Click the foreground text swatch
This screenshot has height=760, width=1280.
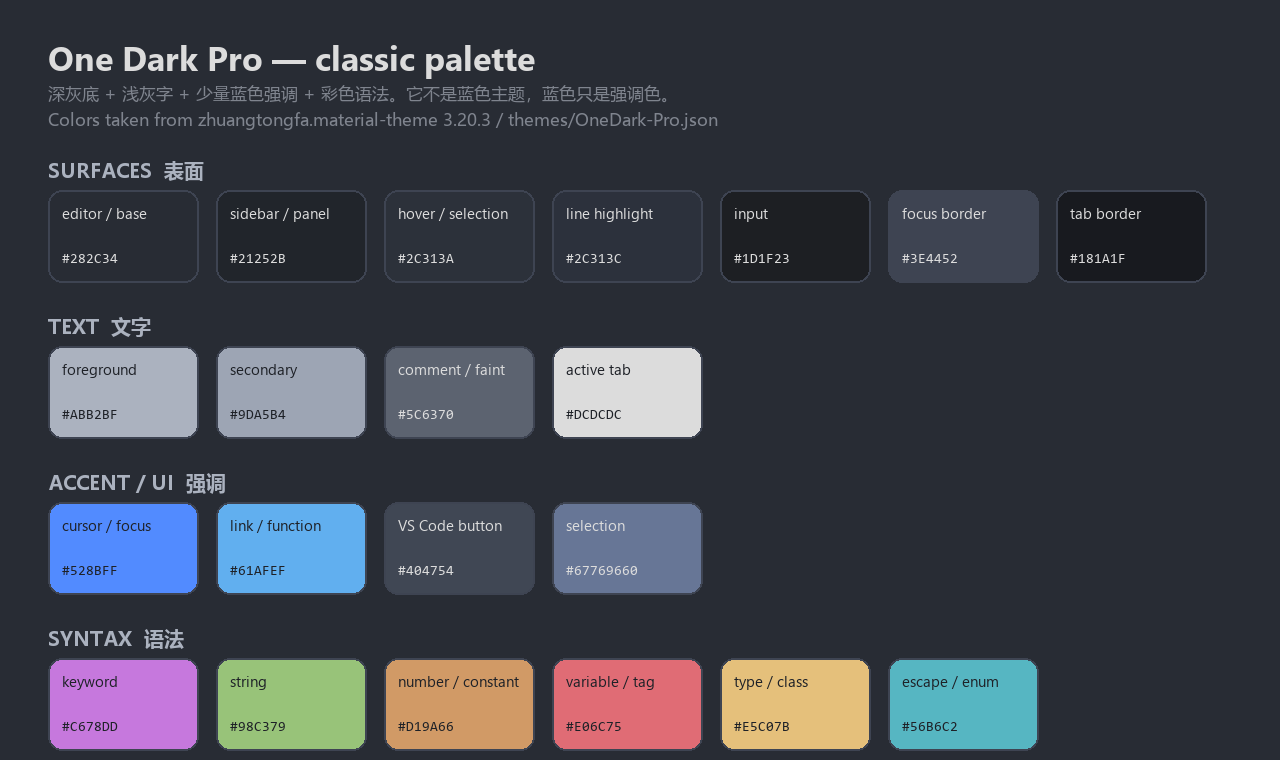123,392
